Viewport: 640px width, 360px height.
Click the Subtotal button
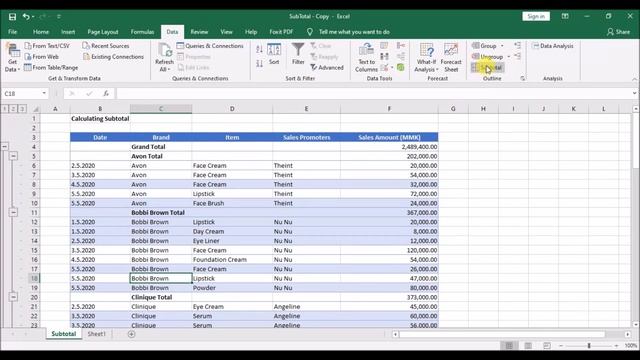[x=488, y=68]
